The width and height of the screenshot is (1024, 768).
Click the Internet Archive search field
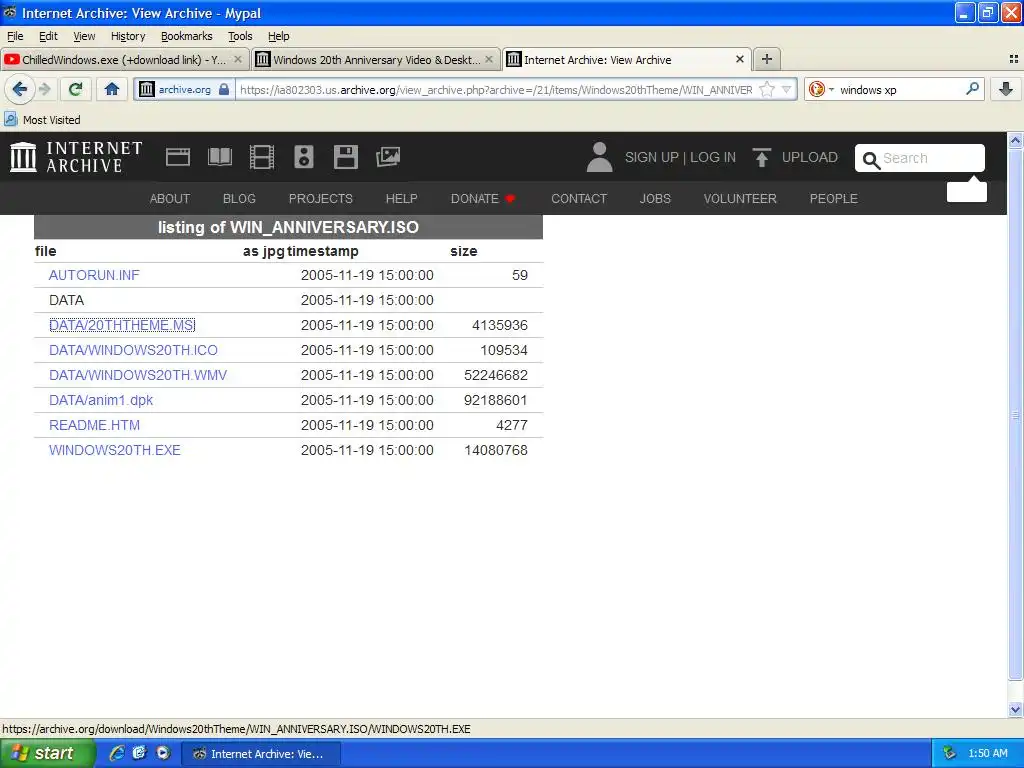[920, 158]
